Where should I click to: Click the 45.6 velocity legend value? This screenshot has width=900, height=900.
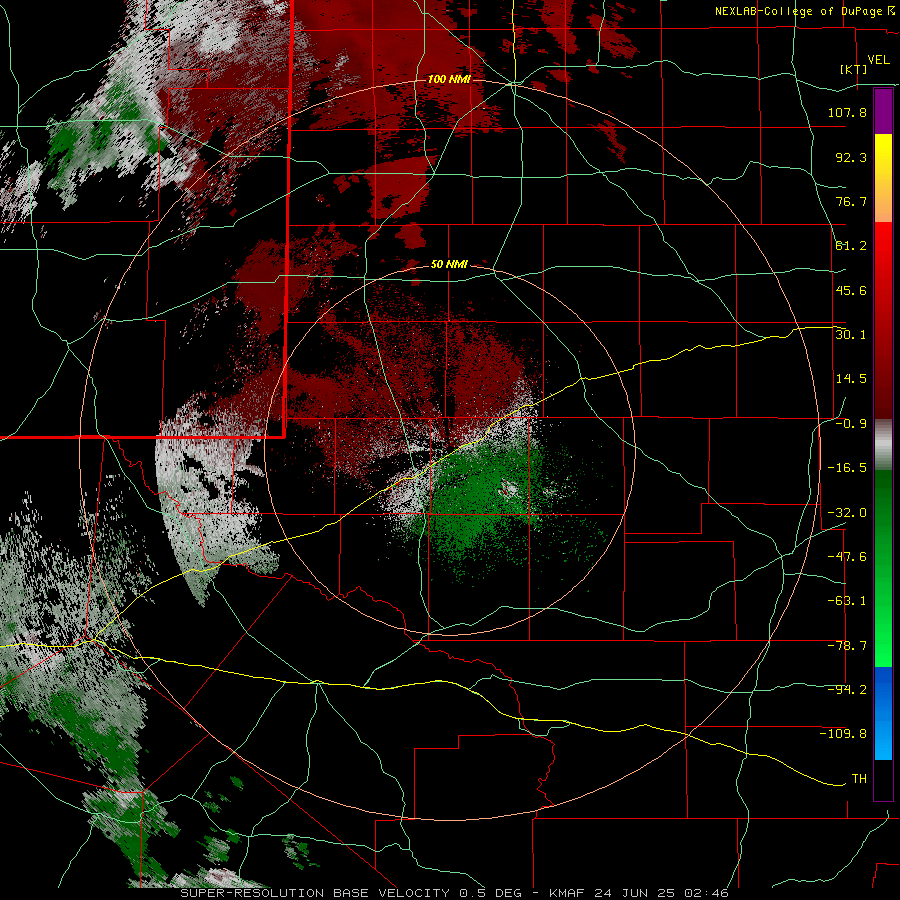point(851,290)
